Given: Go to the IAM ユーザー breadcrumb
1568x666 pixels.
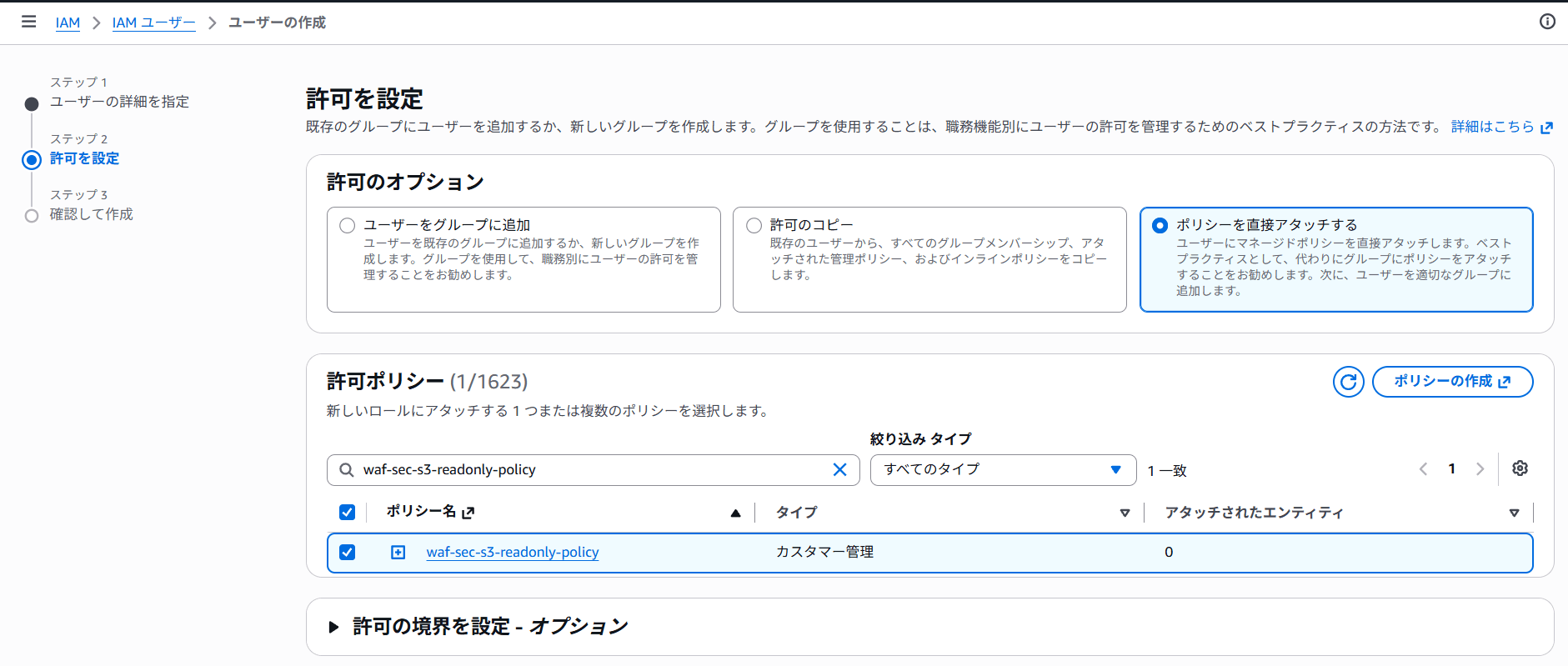Looking at the screenshot, I should (153, 23).
